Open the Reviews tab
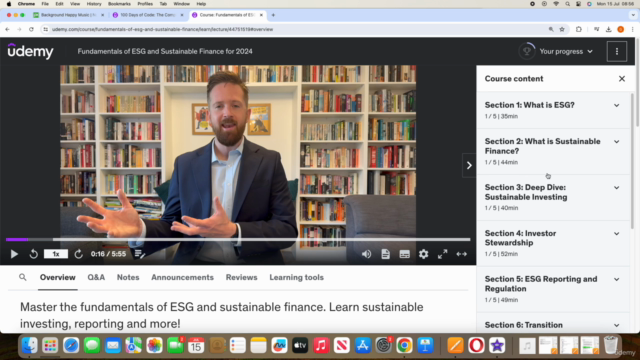 point(242,278)
